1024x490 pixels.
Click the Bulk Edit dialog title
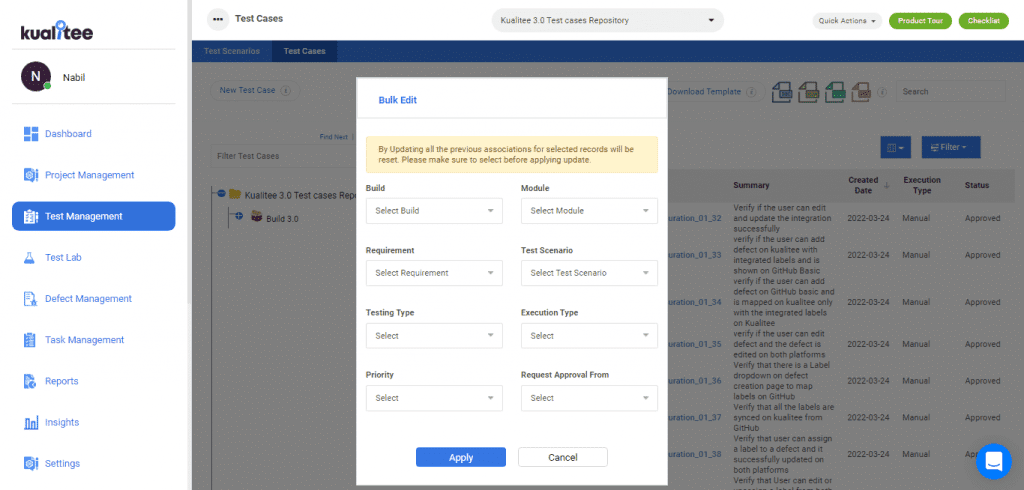point(398,100)
